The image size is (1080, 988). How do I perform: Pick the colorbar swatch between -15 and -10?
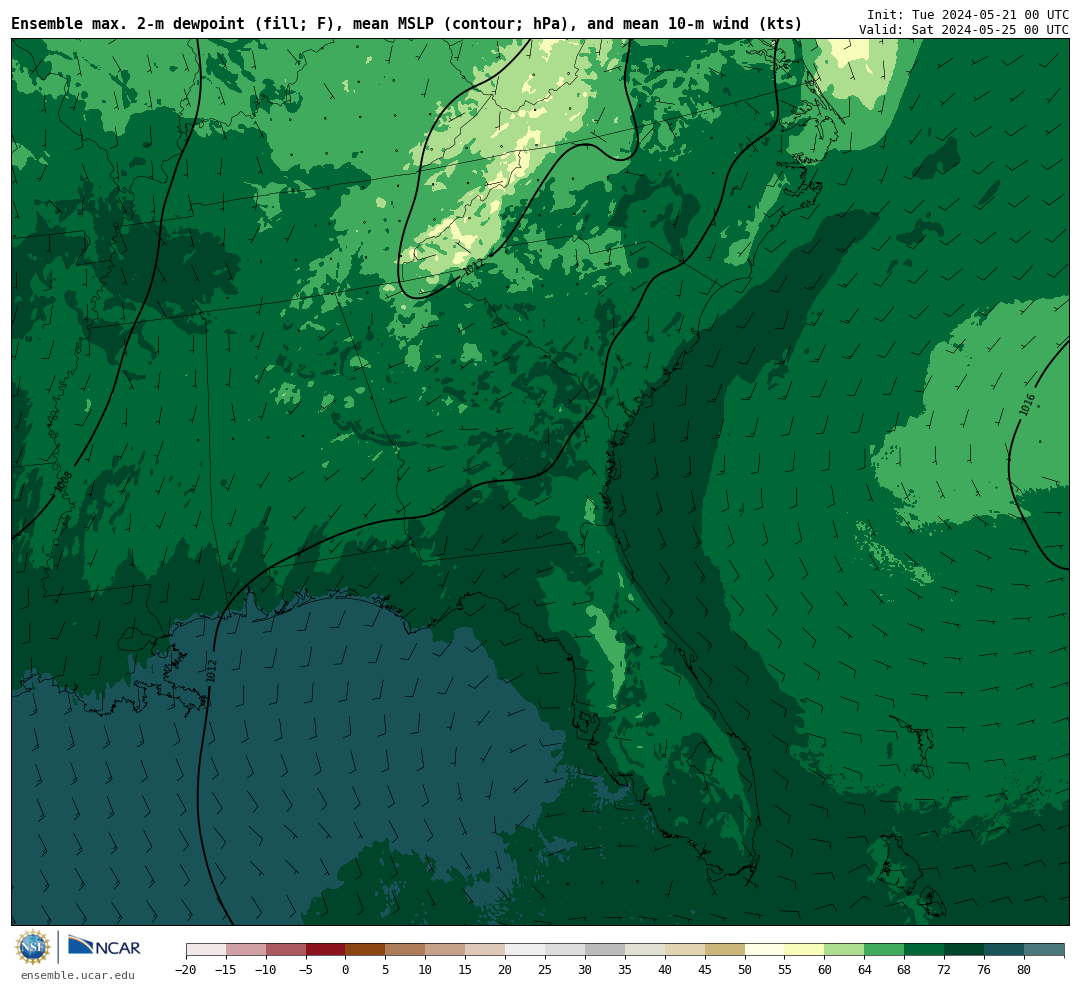click(x=246, y=950)
